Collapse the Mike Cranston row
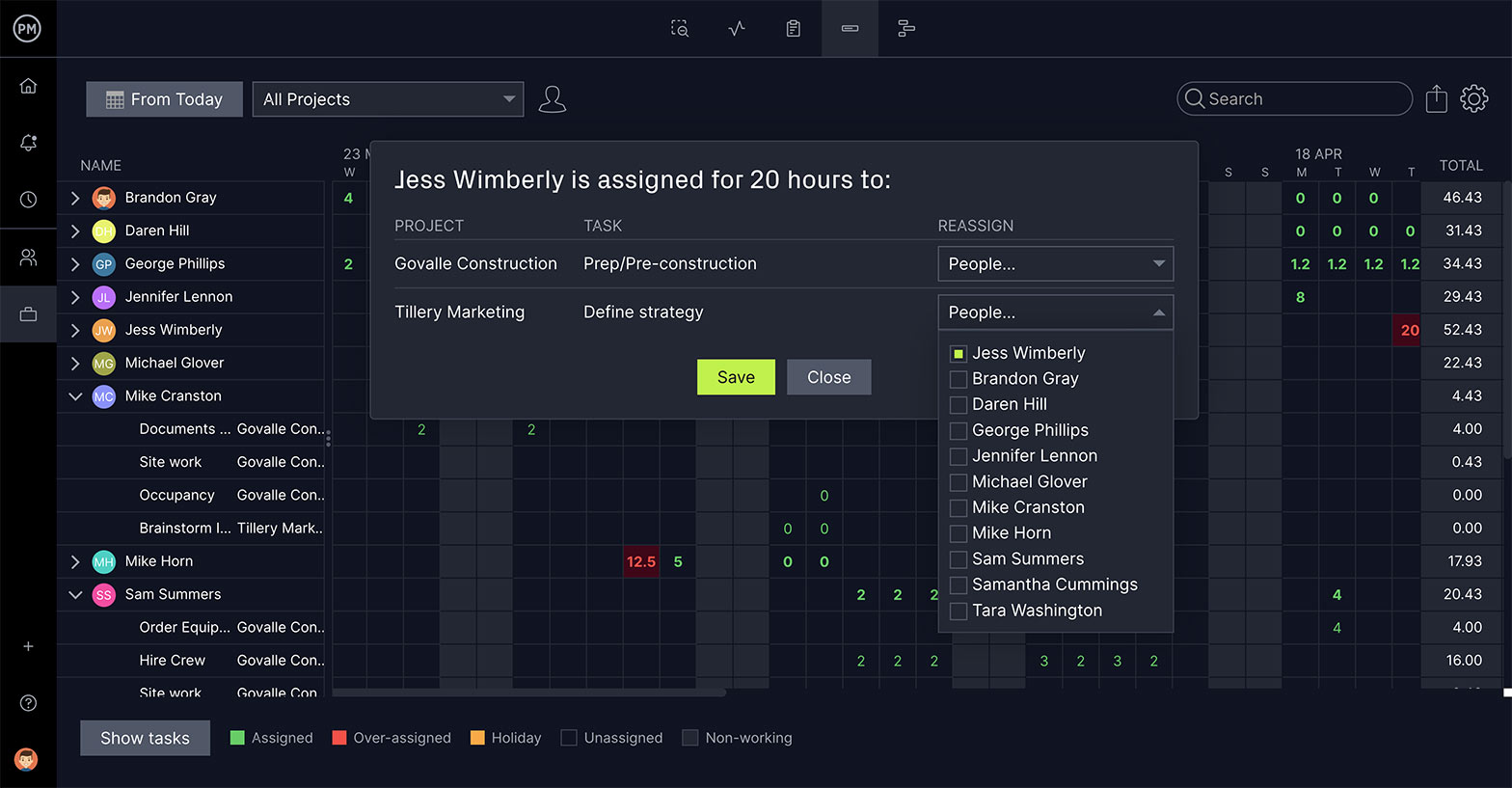The image size is (1512, 788). [x=75, y=396]
